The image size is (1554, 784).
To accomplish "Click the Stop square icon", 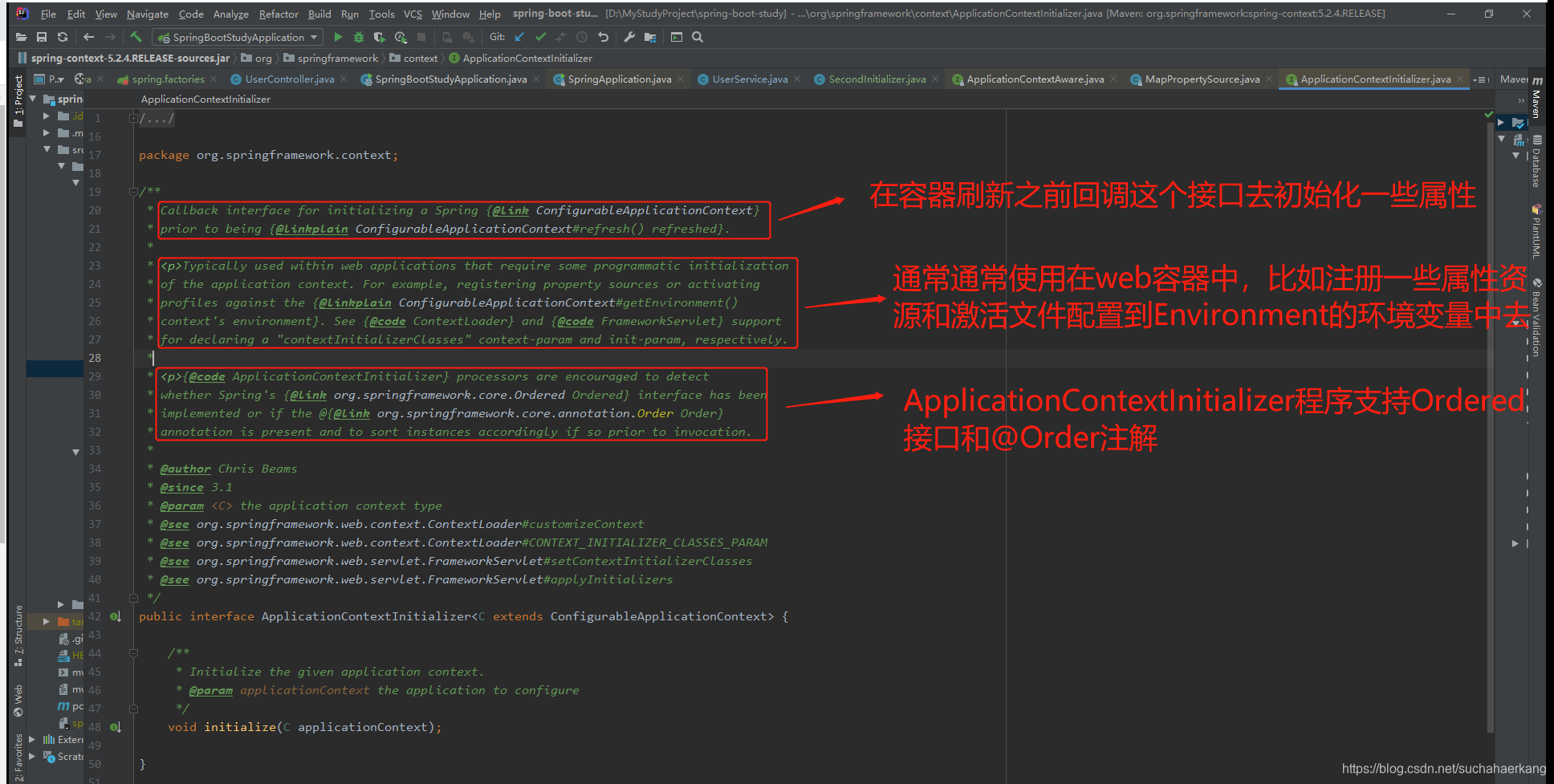I will 421,37.
